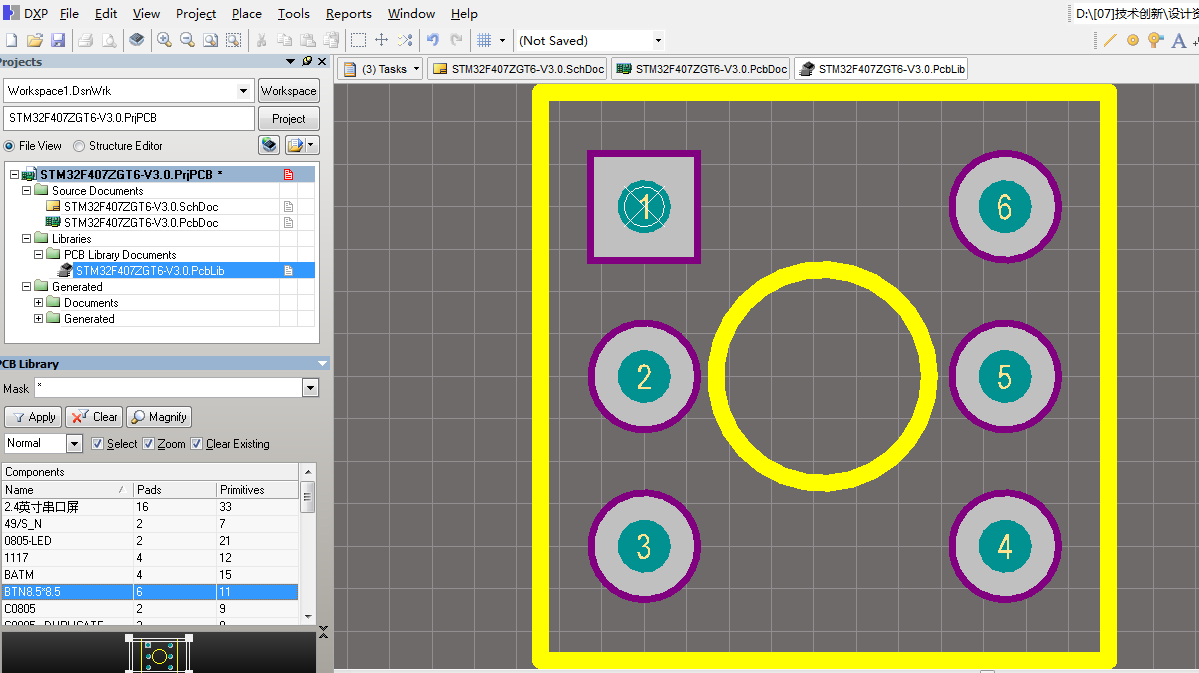Screen dimensions: 1199x673
Task: Open the Normal mode dropdown
Action: point(74,444)
